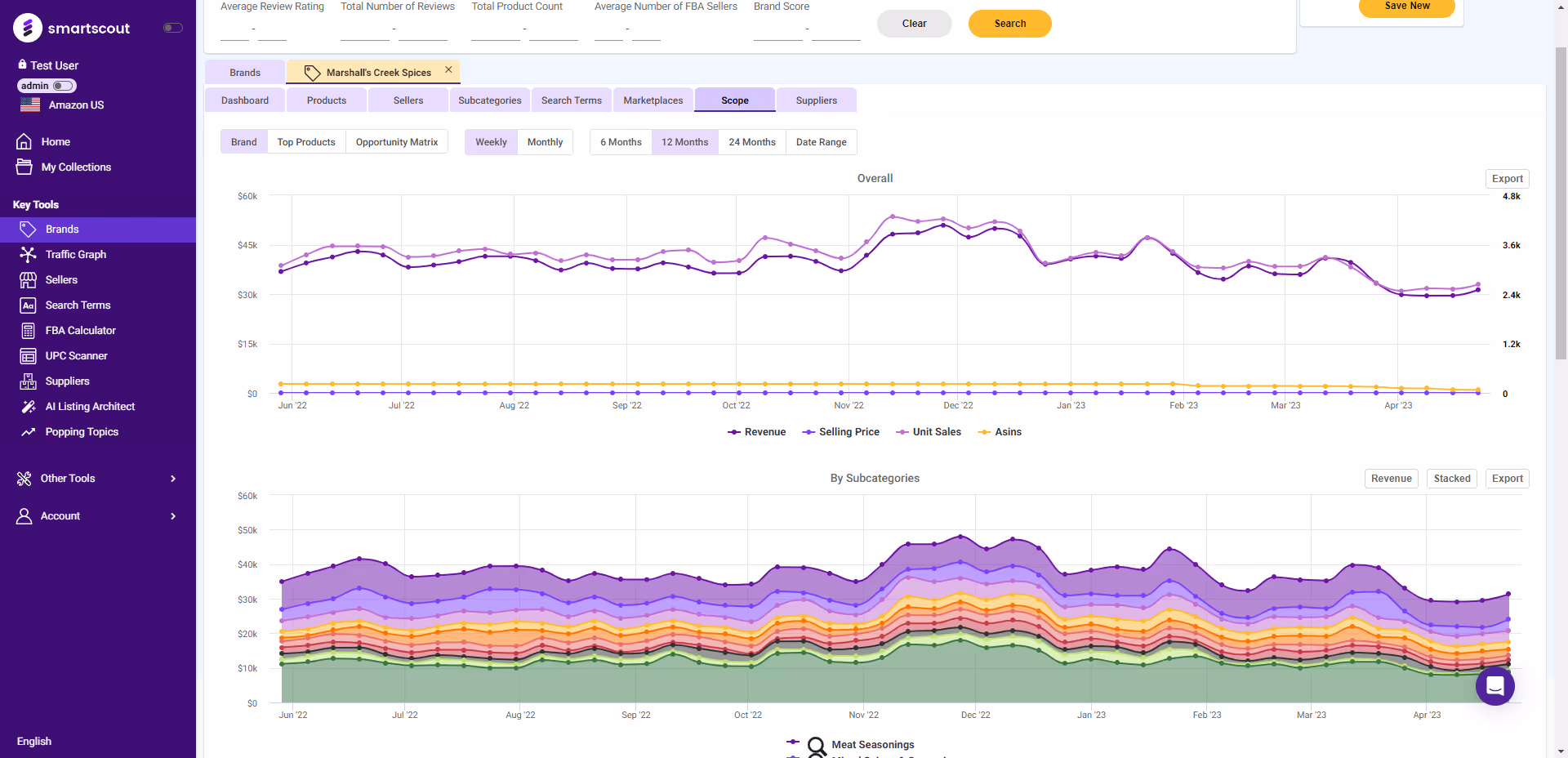Select the Opportunity Matrix view
The image size is (1568, 758).
pyautogui.click(x=397, y=142)
